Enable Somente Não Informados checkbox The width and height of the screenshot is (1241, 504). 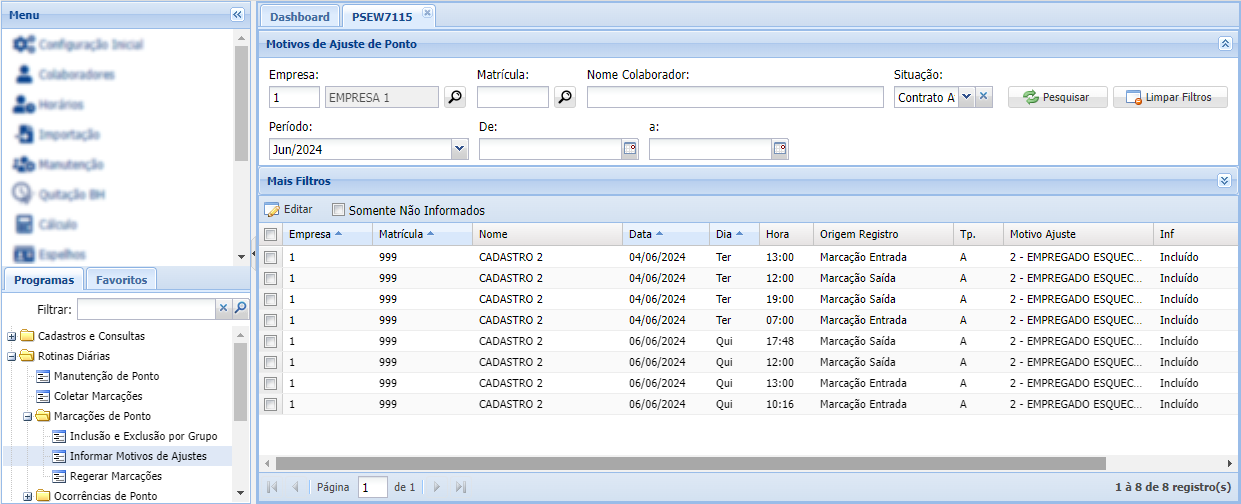[338, 211]
